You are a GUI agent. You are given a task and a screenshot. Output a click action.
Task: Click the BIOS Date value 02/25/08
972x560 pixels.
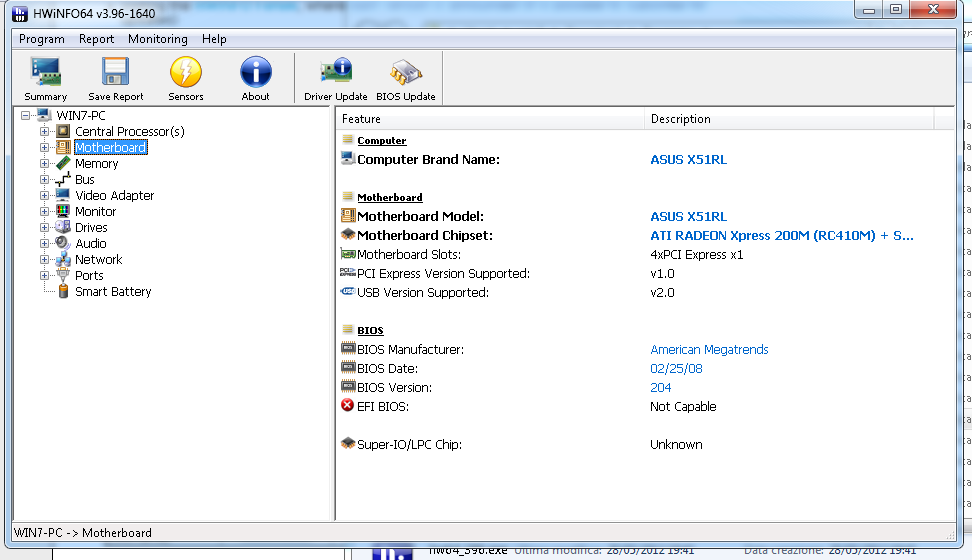click(x=676, y=368)
